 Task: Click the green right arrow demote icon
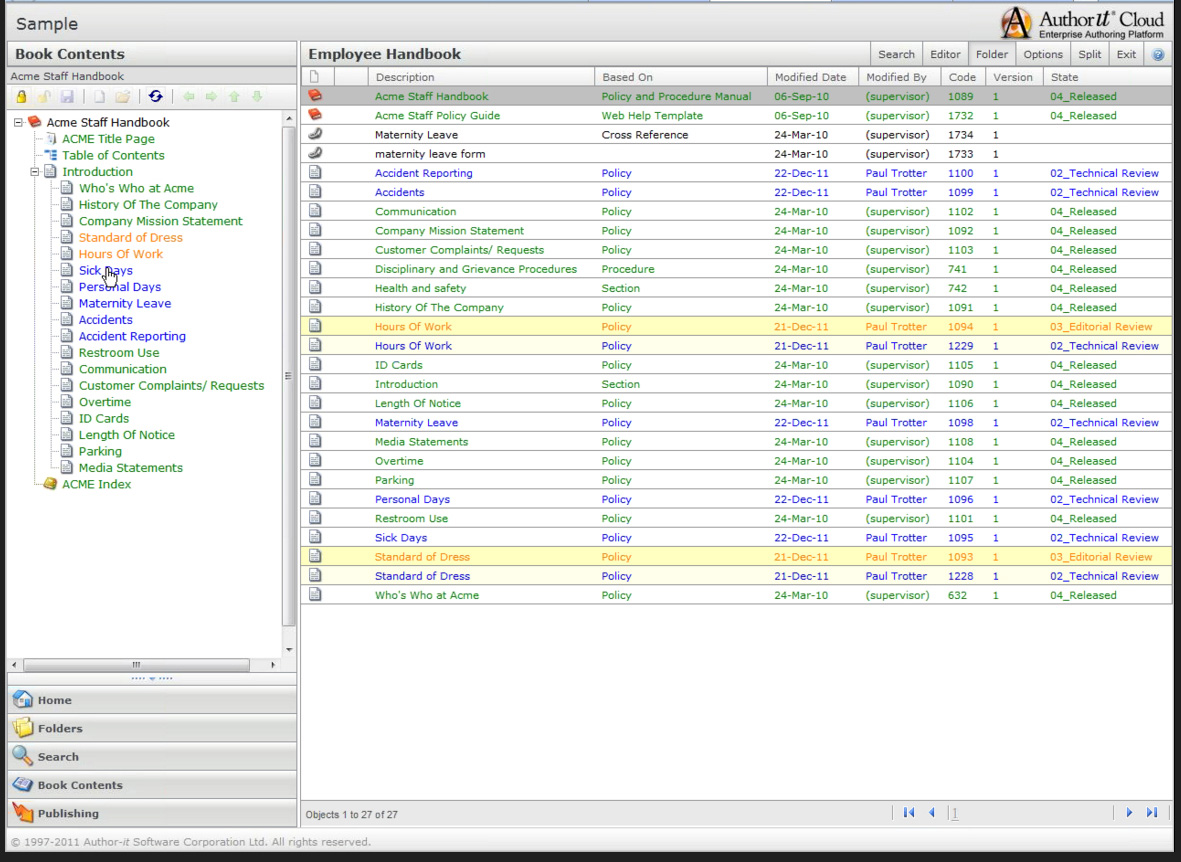pos(212,96)
